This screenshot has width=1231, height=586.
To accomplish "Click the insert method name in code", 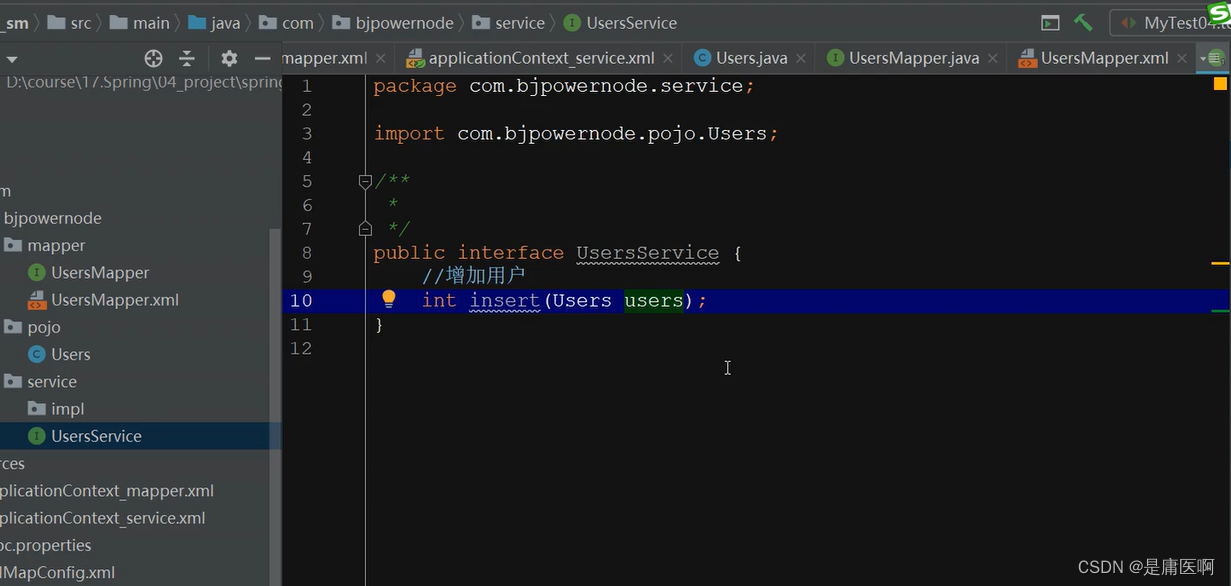I will tap(505, 300).
